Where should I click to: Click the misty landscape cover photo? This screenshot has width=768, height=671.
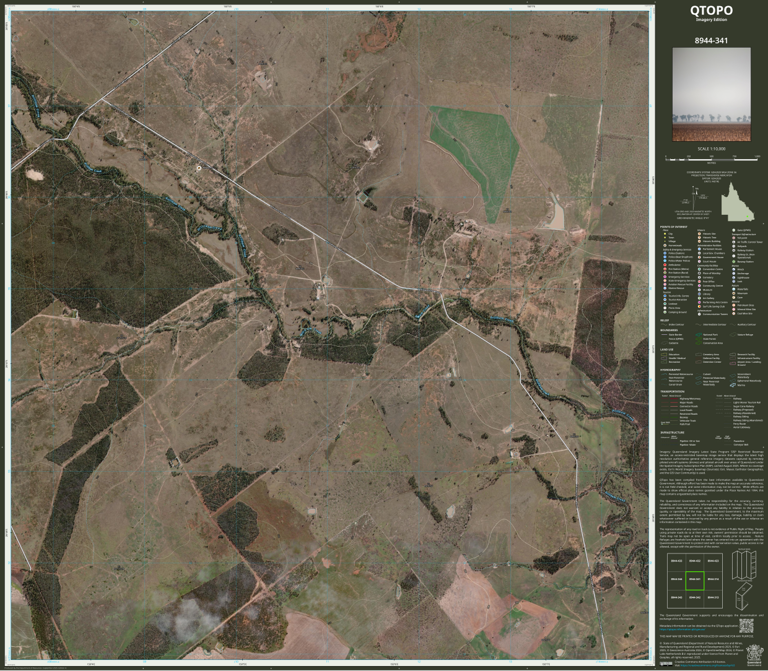point(711,95)
